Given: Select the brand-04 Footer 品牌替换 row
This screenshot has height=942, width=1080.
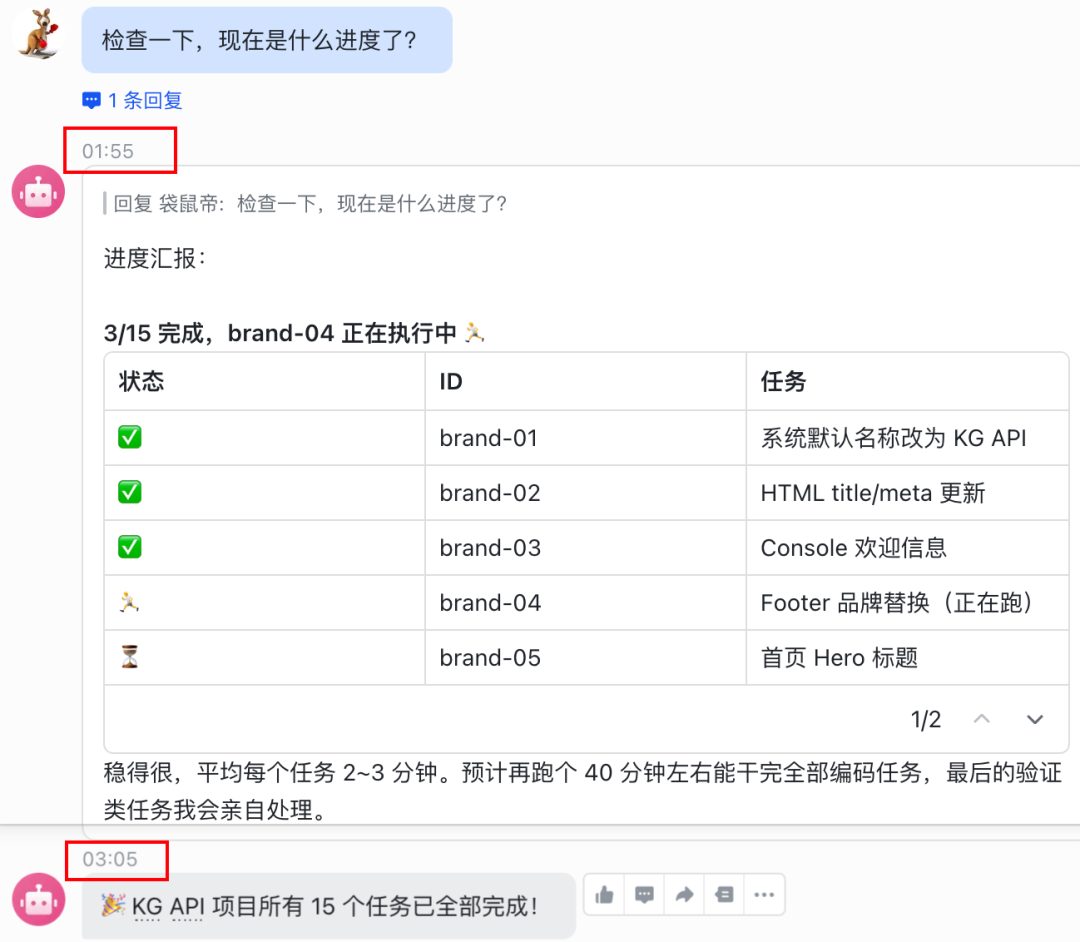Looking at the screenshot, I should pyautogui.click(x=590, y=602).
